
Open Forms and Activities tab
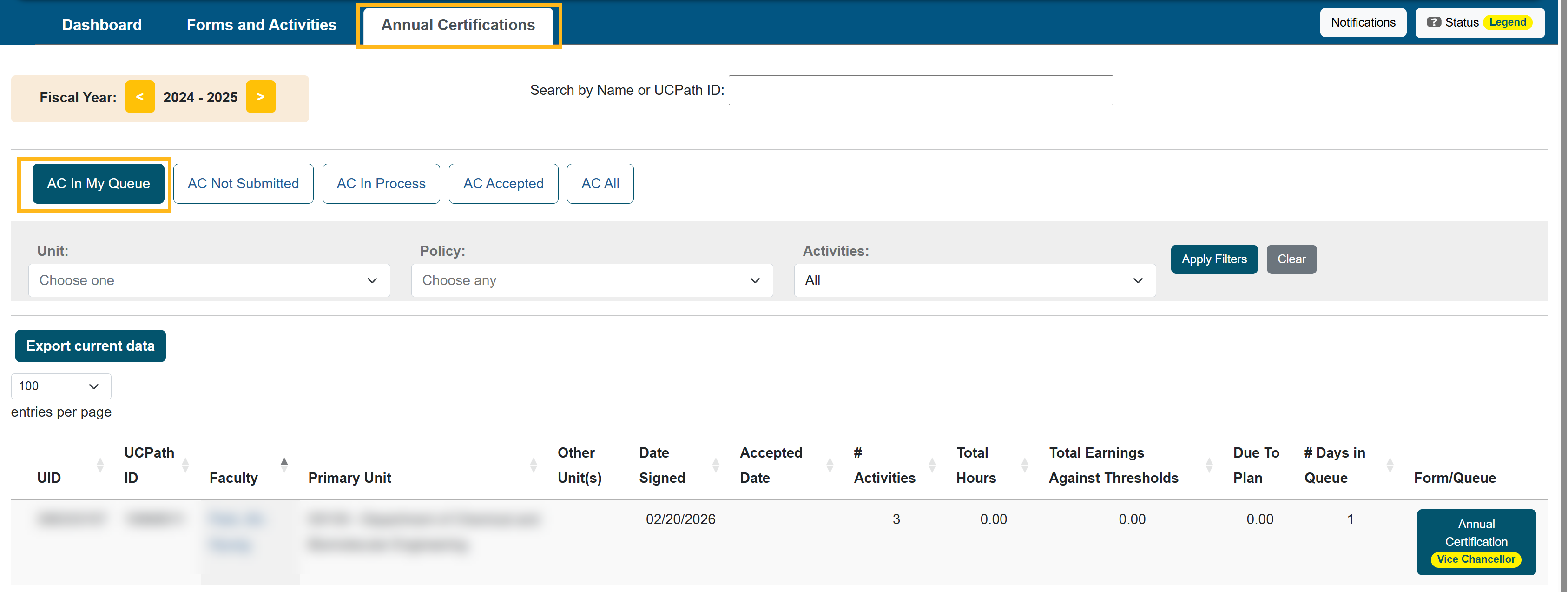261,25
